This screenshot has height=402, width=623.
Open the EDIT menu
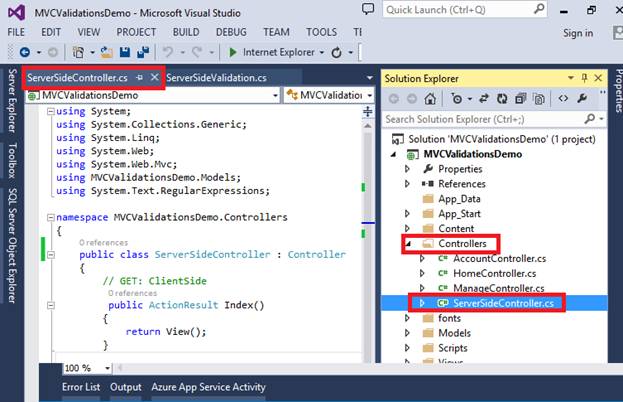pos(51,32)
